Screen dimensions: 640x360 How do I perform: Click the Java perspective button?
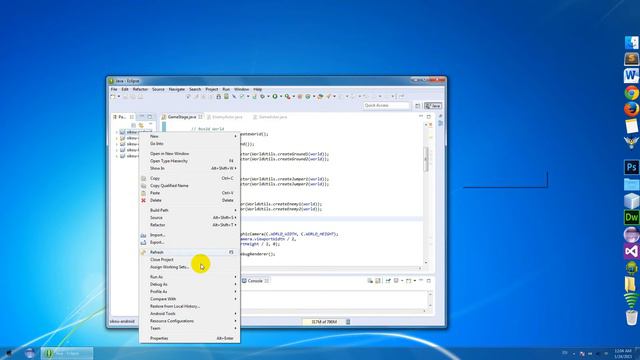click(433, 106)
